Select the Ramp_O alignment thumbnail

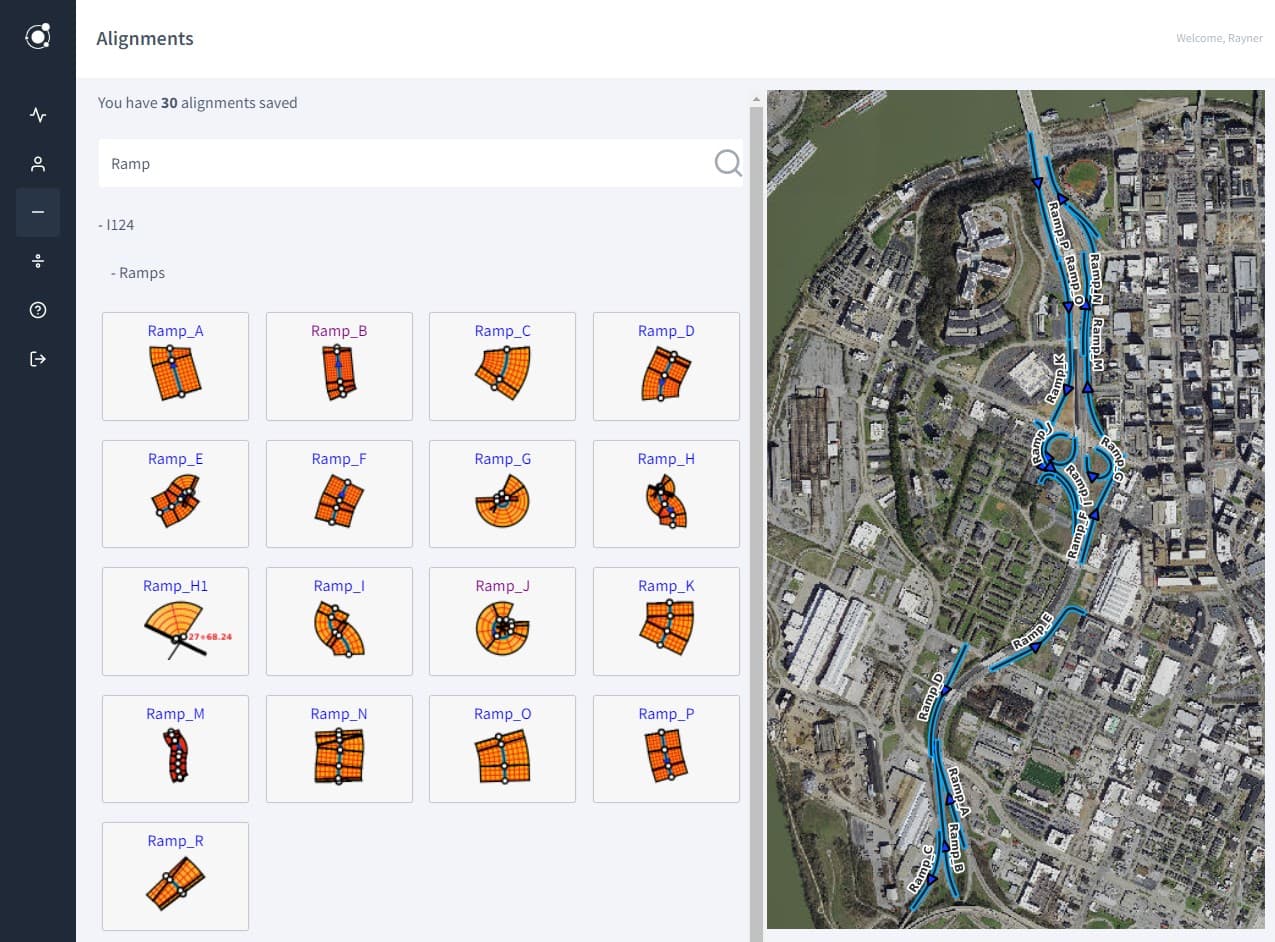[x=502, y=749]
